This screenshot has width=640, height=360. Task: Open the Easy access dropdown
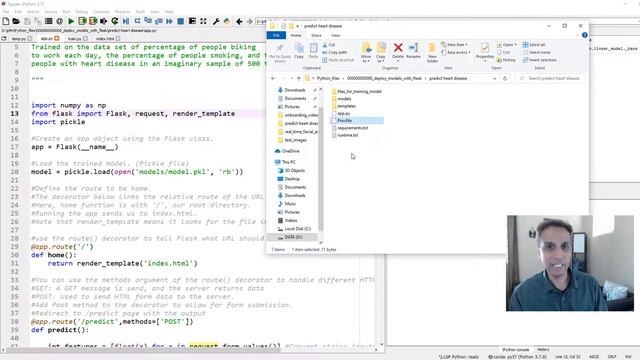tap(456, 52)
